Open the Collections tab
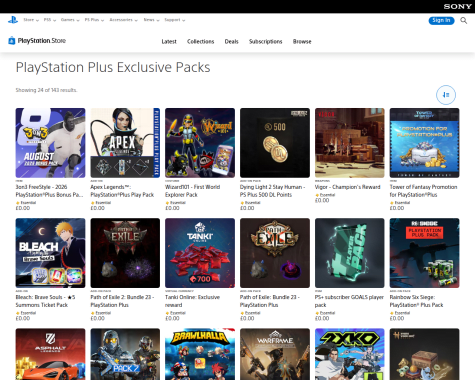 [200, 42]
